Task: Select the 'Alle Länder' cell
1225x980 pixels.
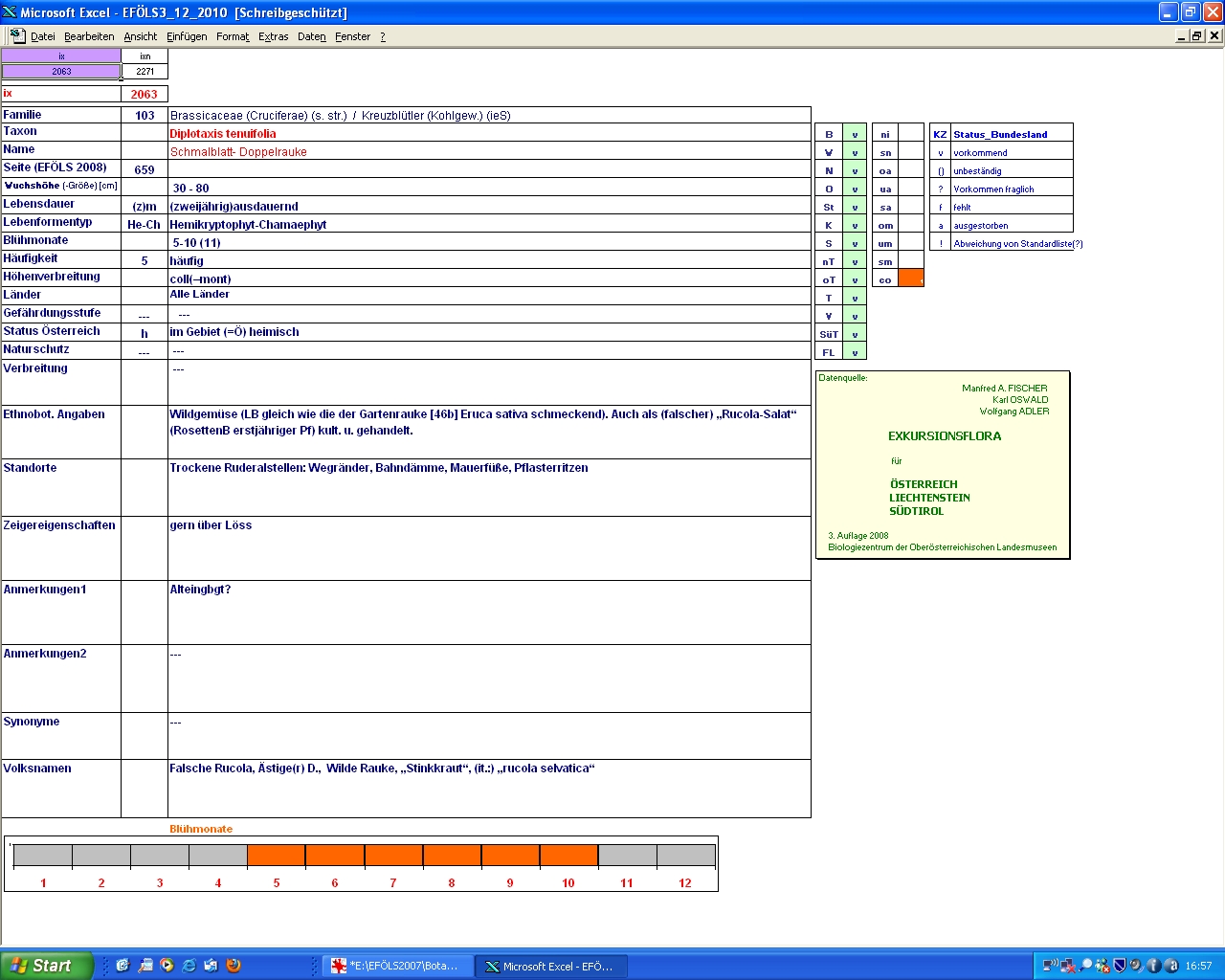Action: pos(489,296)
